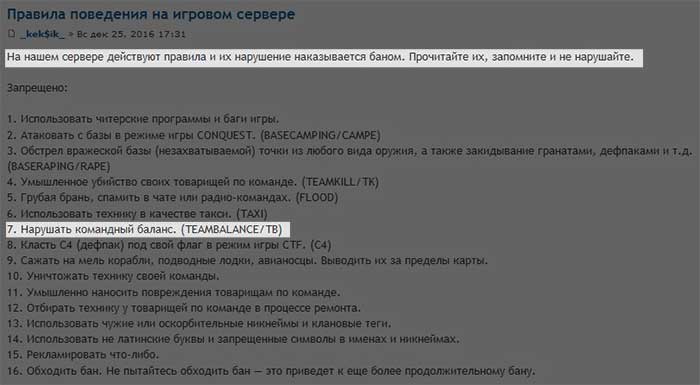Click rule 15 'Рекламировать что-либо'

[x=83, y=355]
